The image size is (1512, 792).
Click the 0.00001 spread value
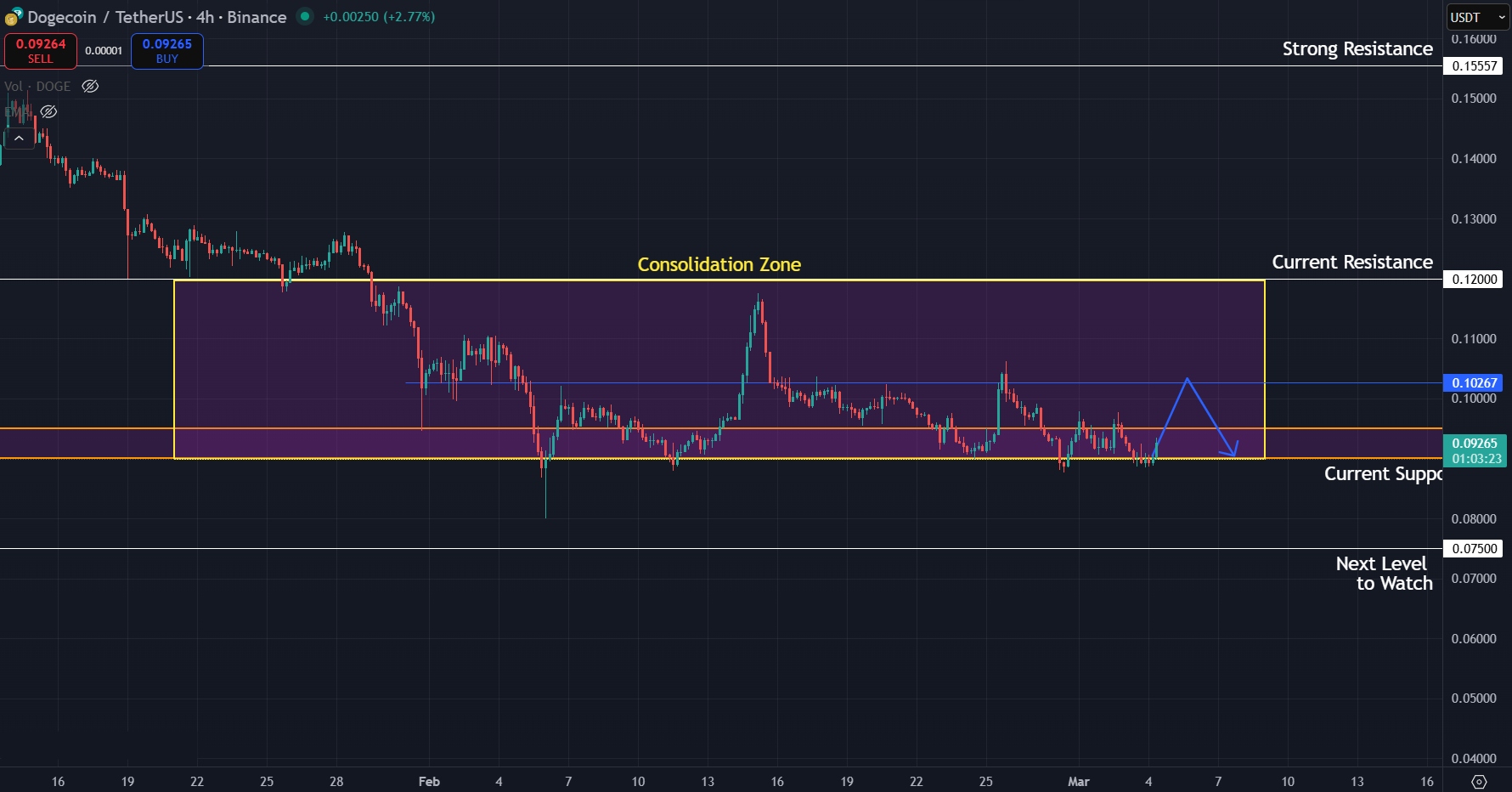(104, 51)
